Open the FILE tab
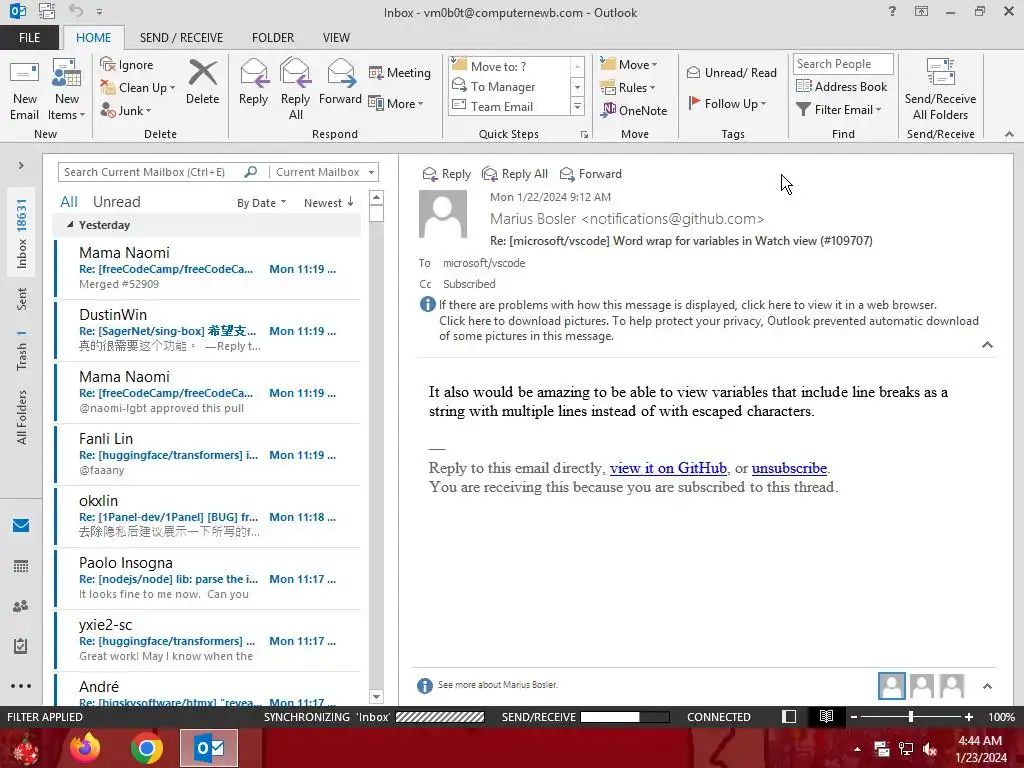Image resolution: width=1024 pixels, height=768 pixels. click(x=29, y=37)
